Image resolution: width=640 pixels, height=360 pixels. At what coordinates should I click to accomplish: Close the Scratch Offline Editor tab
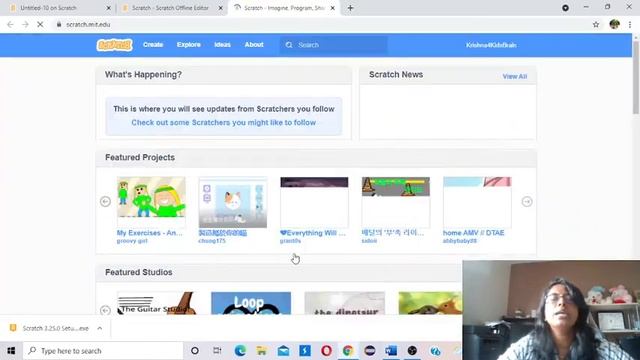221,8
